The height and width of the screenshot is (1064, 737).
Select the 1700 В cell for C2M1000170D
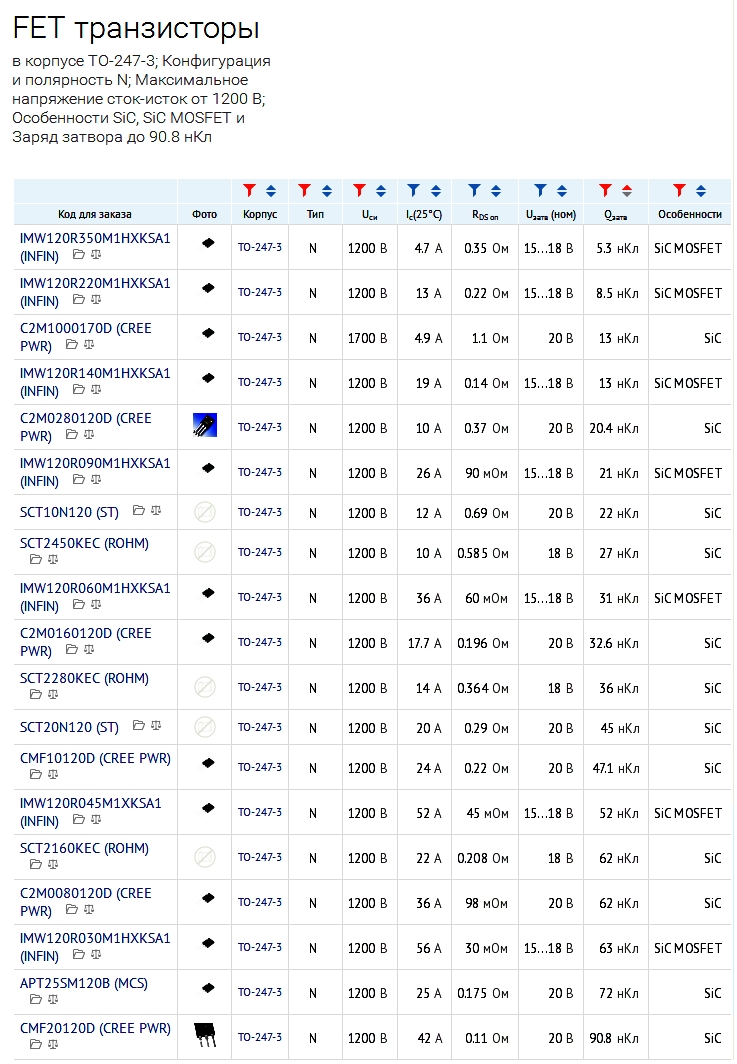tap(367, 338)
